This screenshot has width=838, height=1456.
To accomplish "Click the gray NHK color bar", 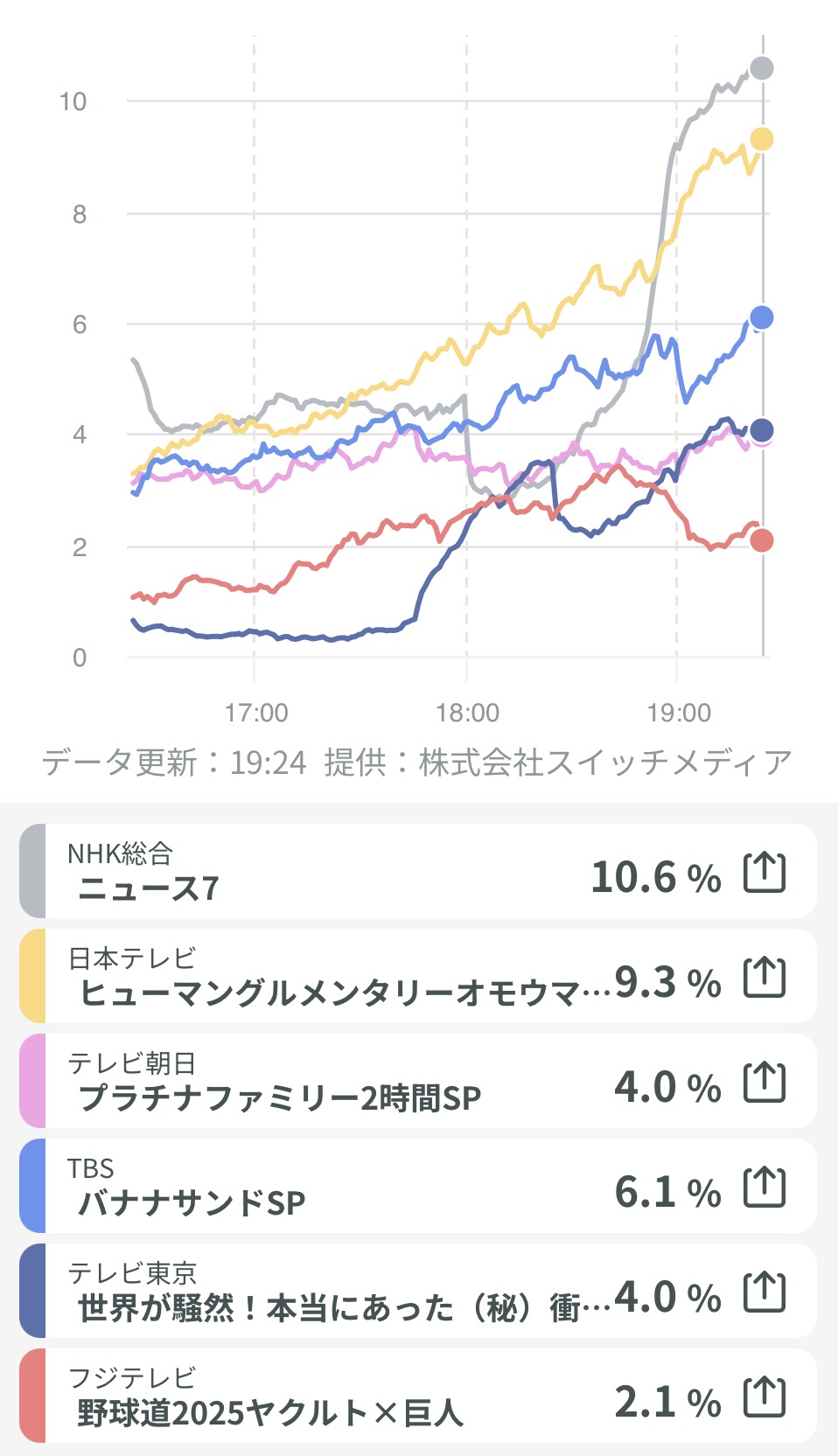I will tap(32, 871).
